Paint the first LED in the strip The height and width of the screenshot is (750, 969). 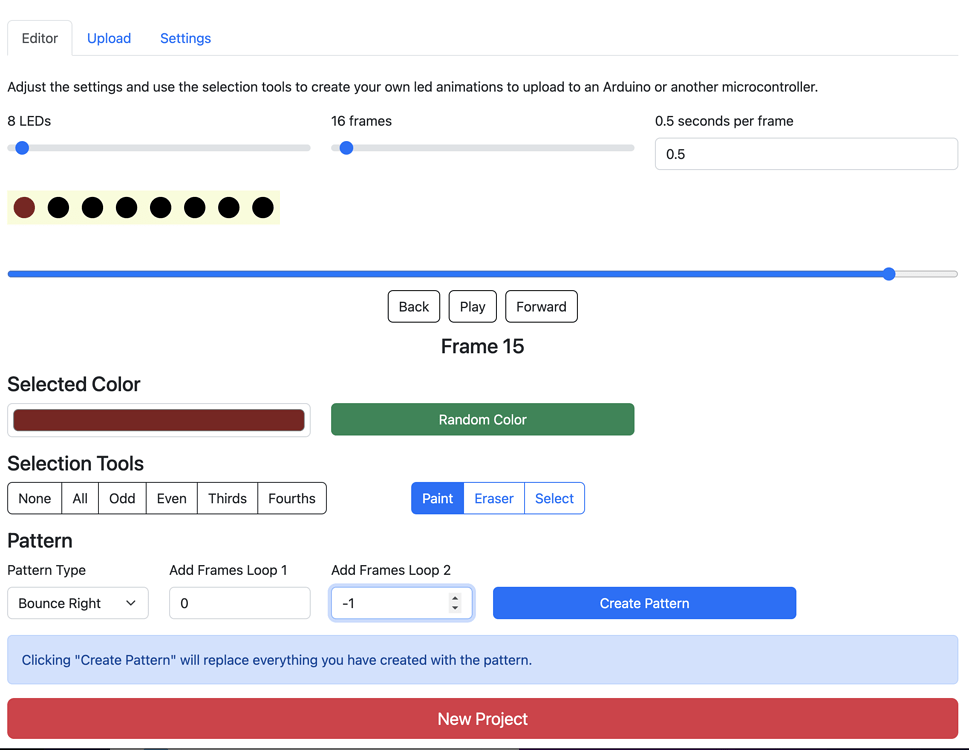pos(24,207)
